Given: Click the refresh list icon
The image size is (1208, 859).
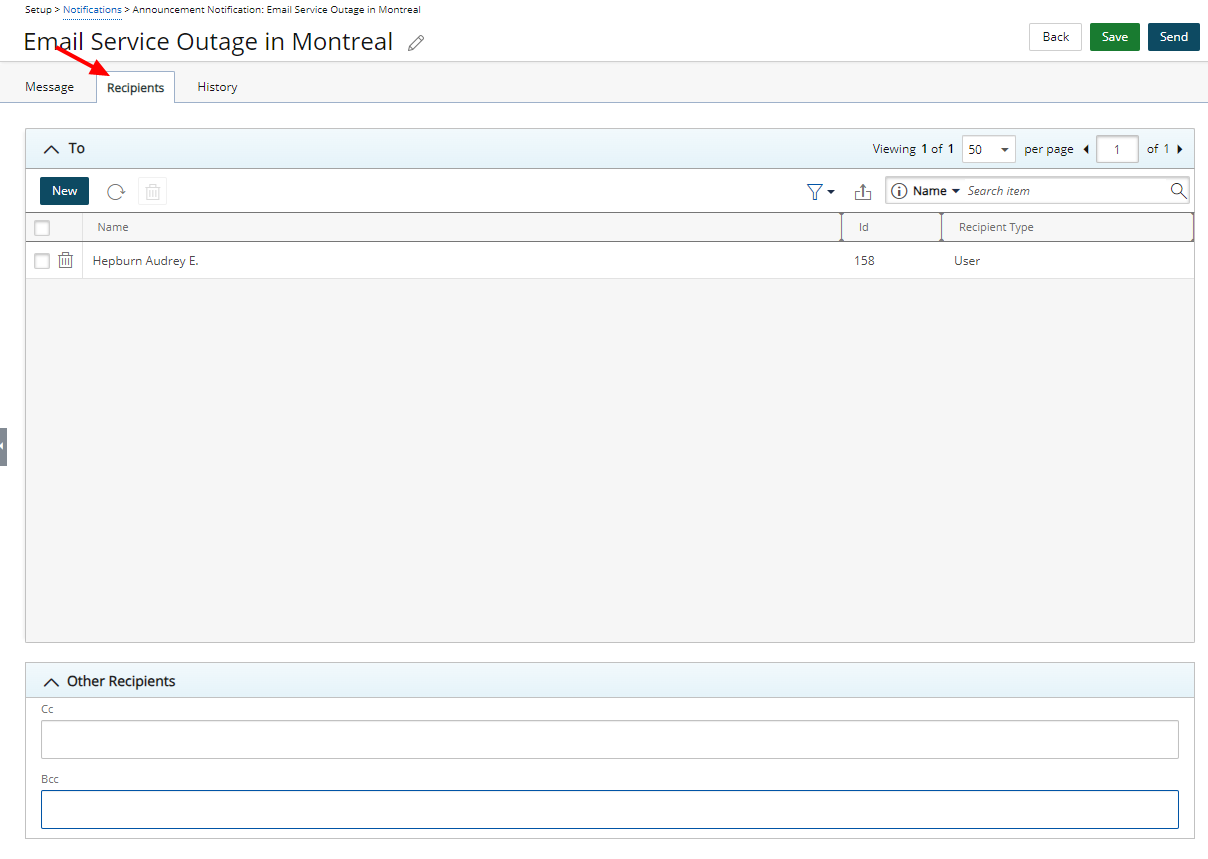Looking at the screenshot, I should point(116,192).
